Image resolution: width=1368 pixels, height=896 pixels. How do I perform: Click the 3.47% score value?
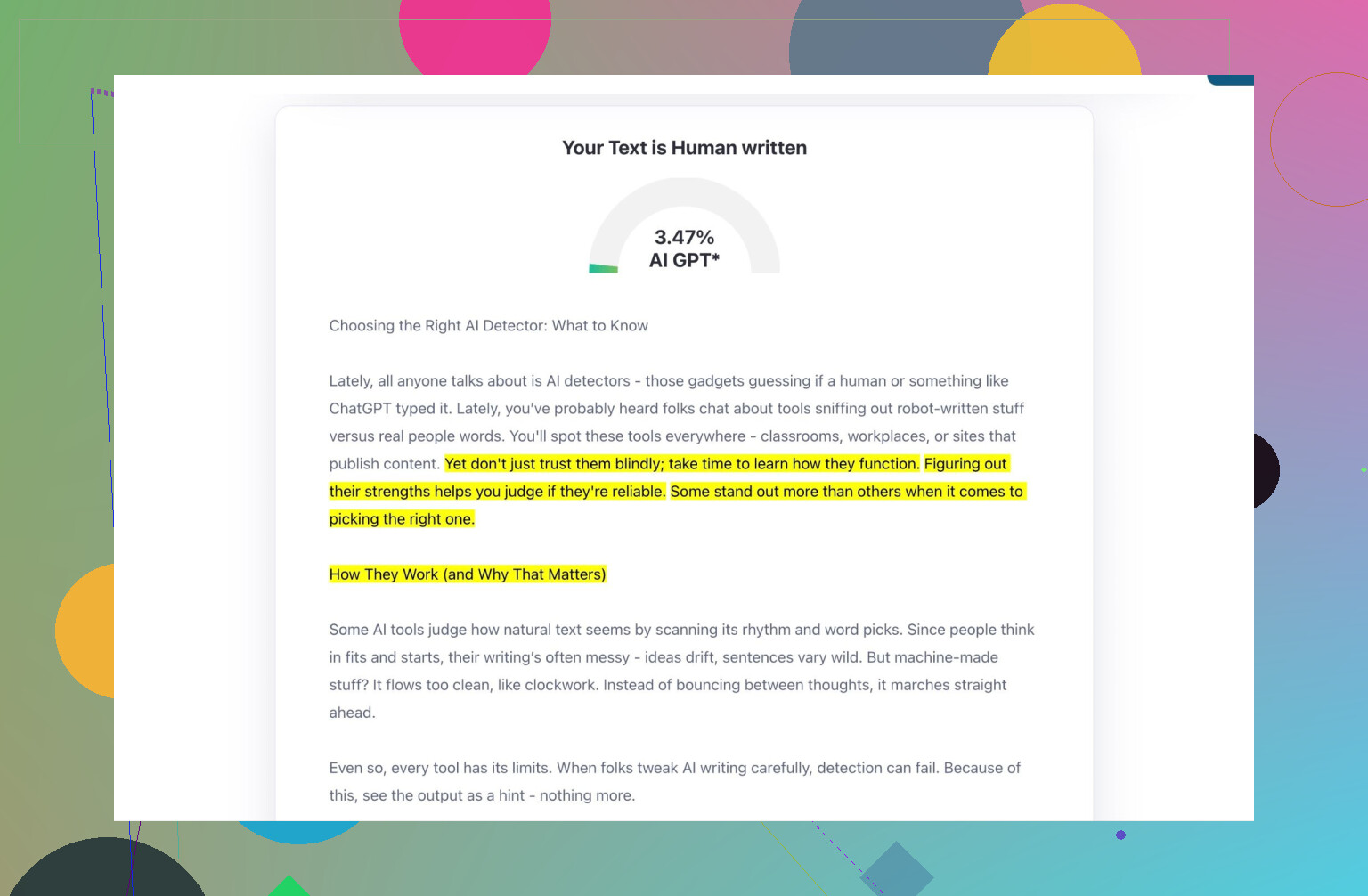point(684,237)
